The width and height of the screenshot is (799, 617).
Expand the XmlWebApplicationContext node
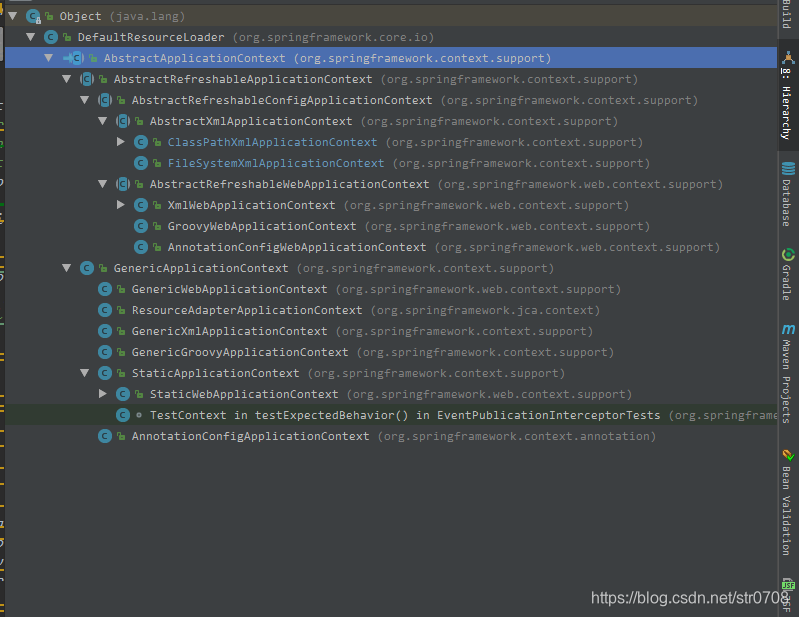click(x=121, y=205)
